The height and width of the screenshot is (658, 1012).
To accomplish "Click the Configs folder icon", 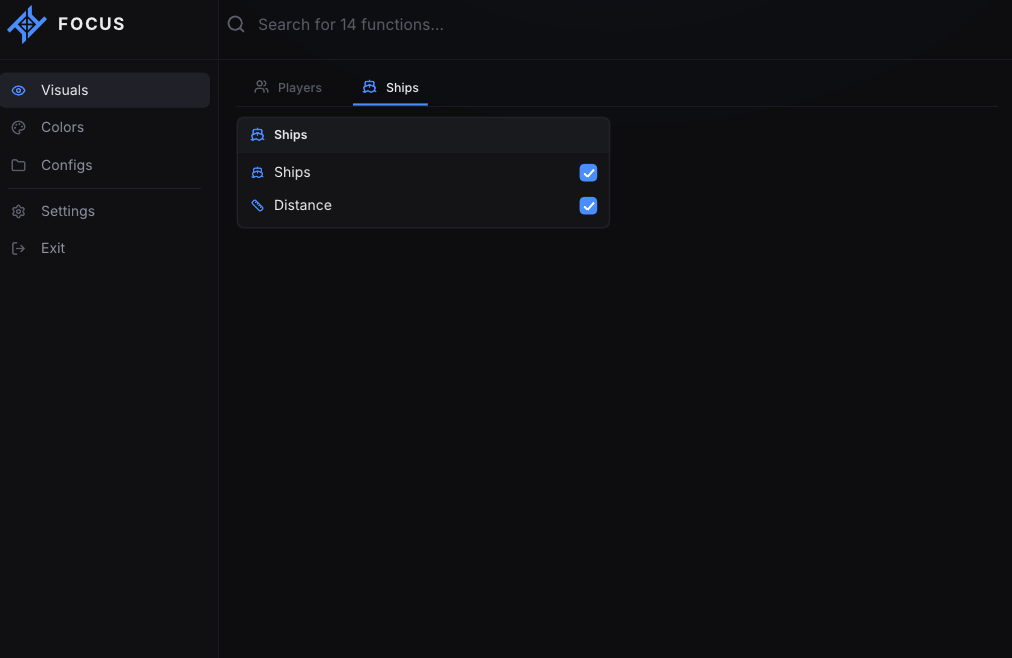I will point(19,165).
